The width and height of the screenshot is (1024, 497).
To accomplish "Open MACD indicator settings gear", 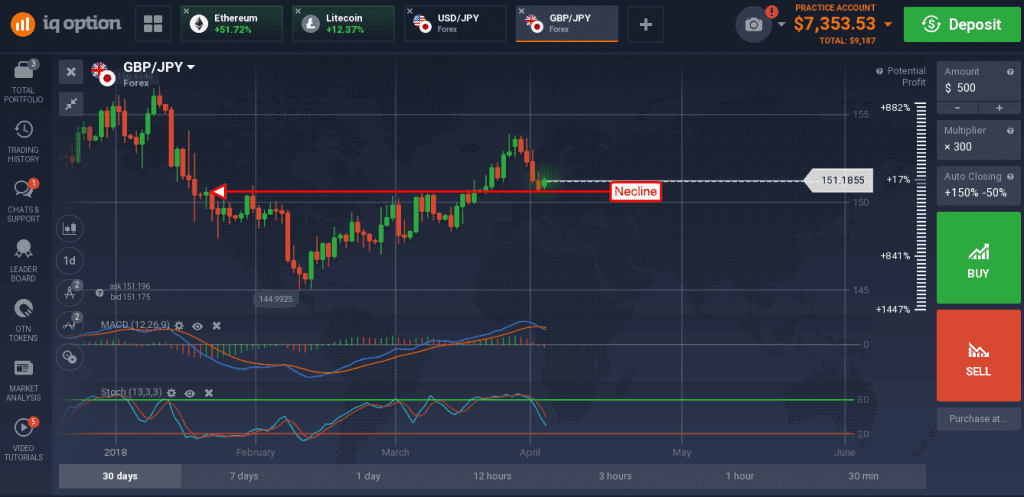I will point(179,325).
